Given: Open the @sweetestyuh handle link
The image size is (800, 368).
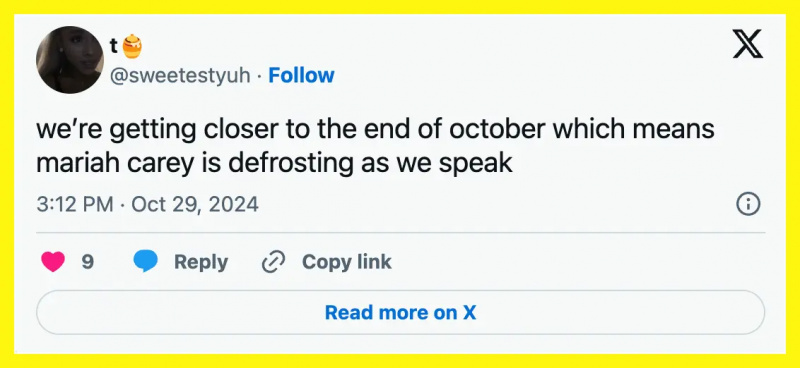Looking at the screenshot, I should [x=180, y=76].
